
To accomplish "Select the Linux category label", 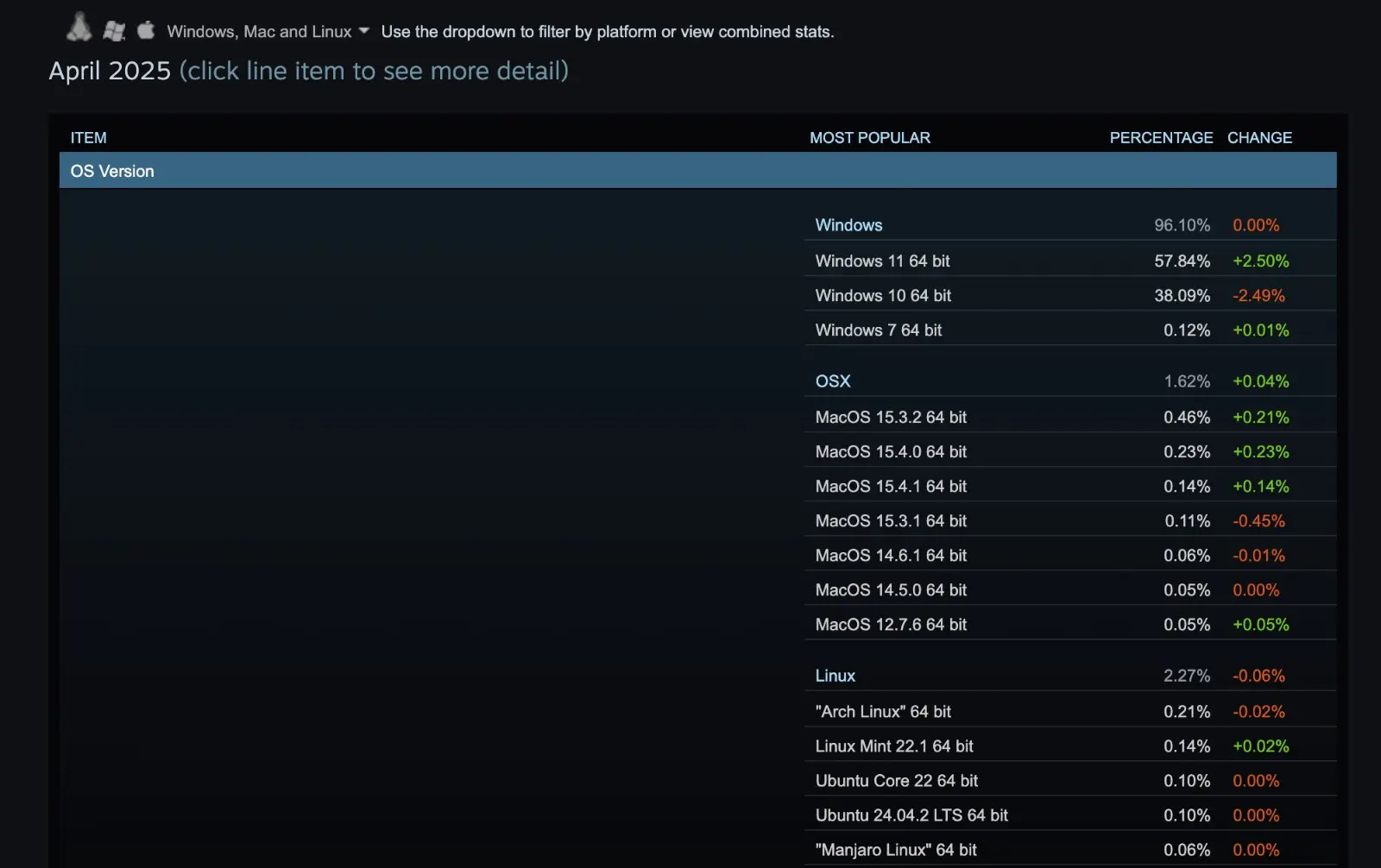I will (x=836, y=676).
